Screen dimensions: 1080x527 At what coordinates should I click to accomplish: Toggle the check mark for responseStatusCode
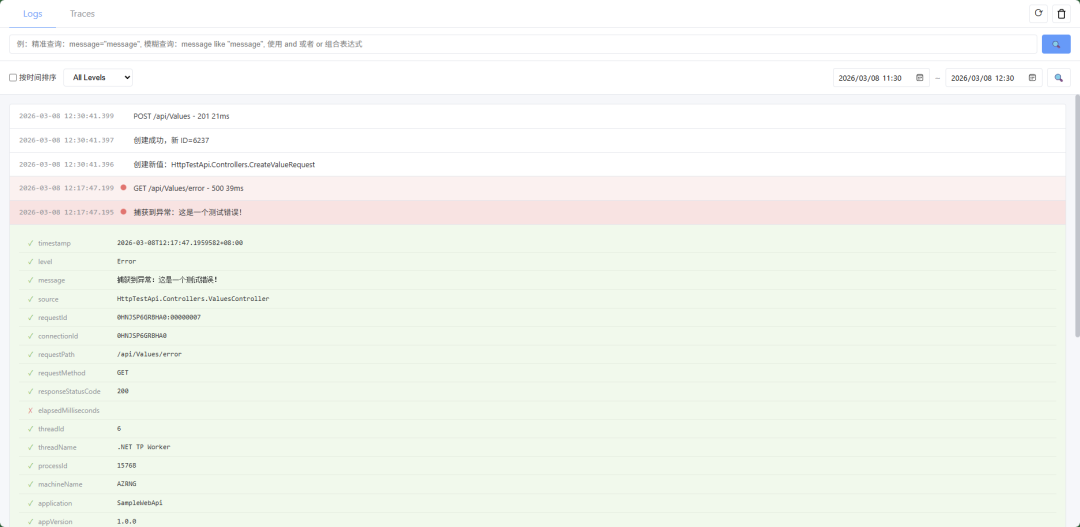[x=30, y=391]
